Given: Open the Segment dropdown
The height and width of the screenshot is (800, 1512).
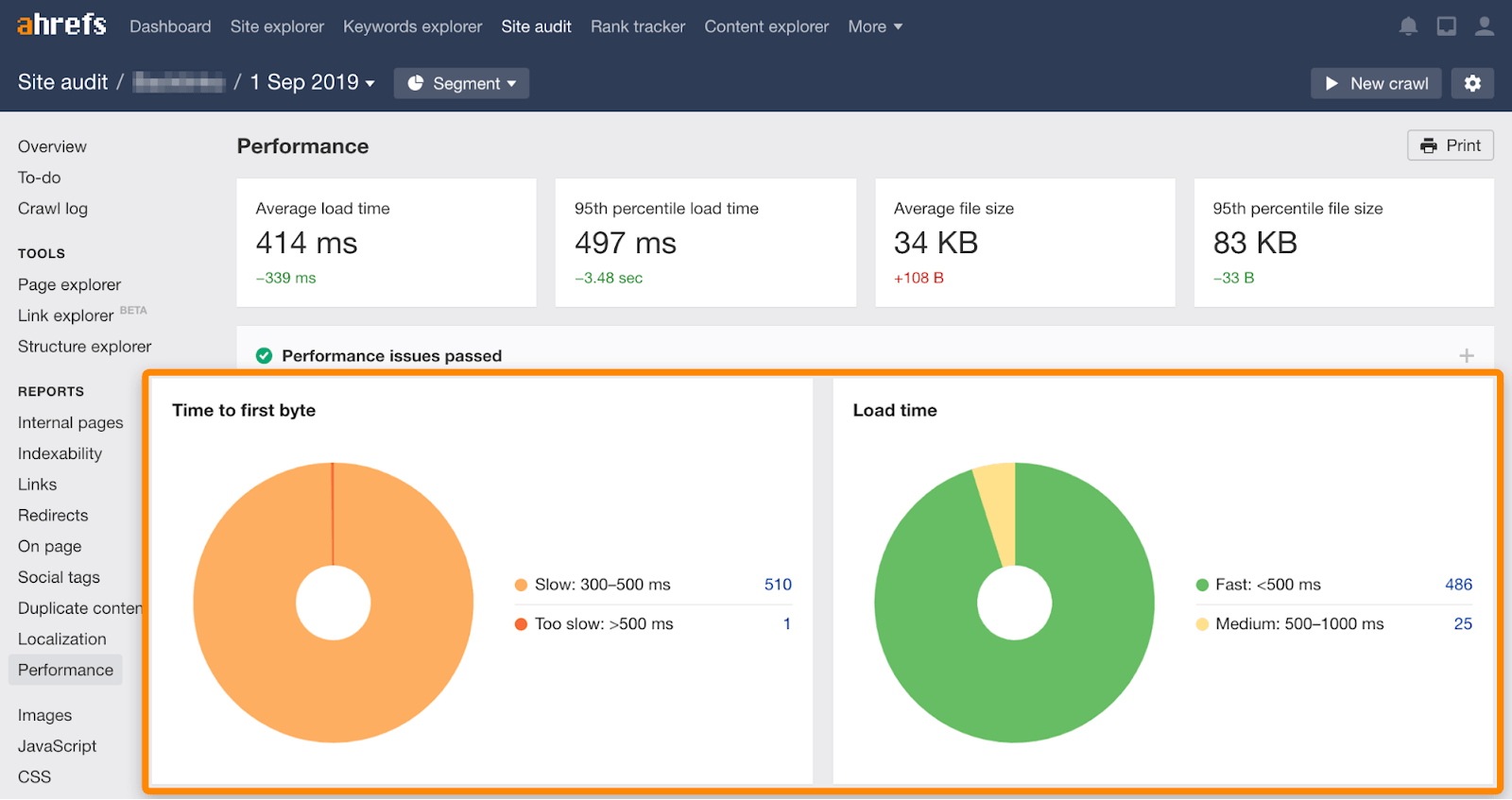Looking at the screenshot, I should [x=461, y=83].
